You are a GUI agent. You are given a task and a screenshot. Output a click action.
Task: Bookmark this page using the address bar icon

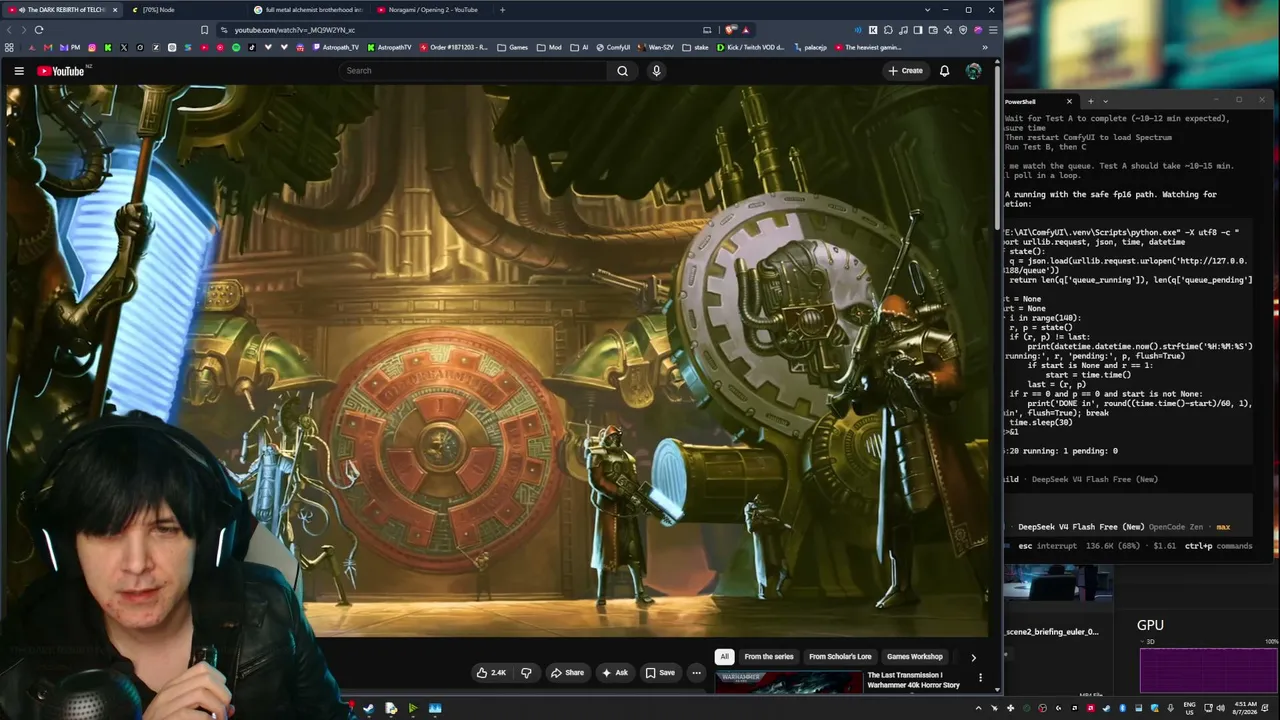pos(205,30)
